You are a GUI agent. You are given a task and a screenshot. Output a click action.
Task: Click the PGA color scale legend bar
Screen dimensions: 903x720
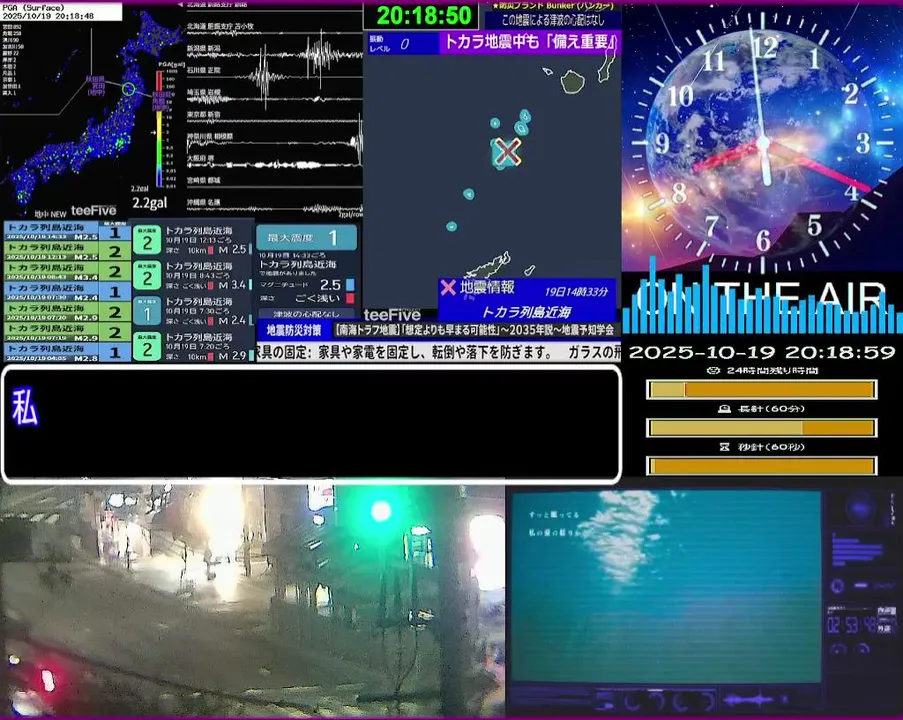(x=159, y=130)
